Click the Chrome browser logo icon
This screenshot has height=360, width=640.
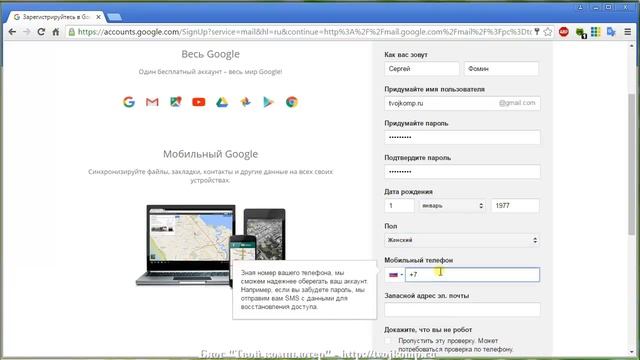click(291, 102)
